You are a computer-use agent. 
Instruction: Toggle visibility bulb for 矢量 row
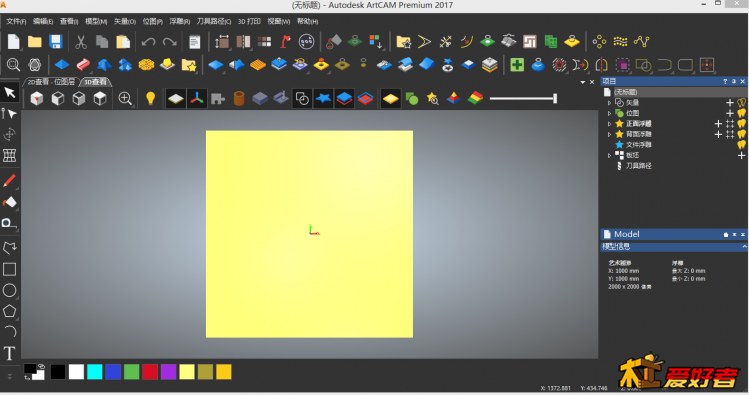tap(741, 103)
